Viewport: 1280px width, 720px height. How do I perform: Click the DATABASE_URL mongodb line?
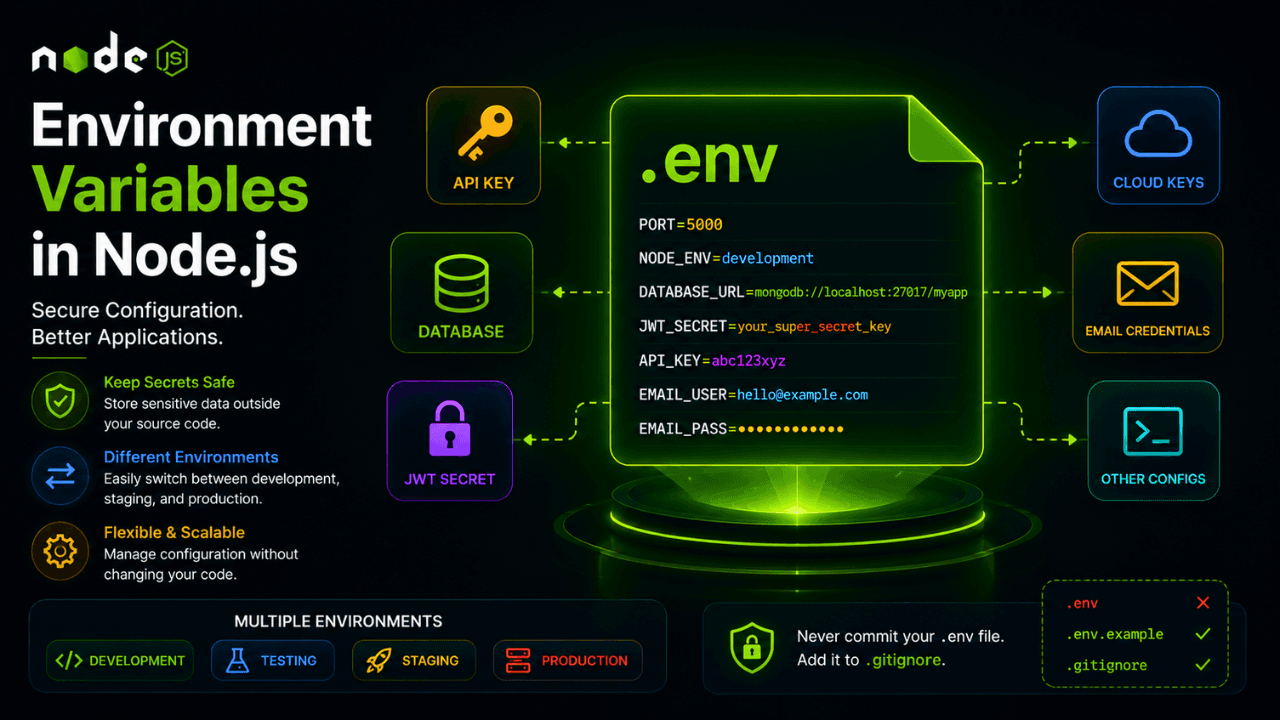[x=803, y=292]
